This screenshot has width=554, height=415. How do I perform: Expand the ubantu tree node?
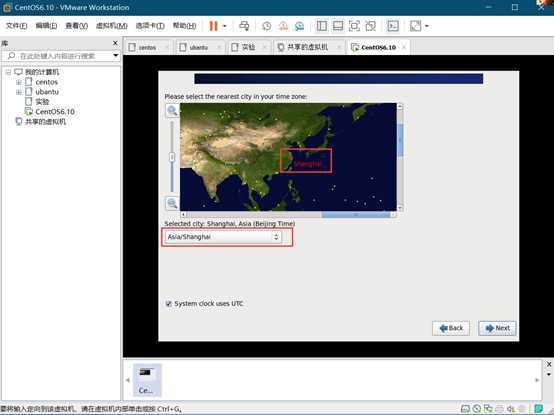19,92
